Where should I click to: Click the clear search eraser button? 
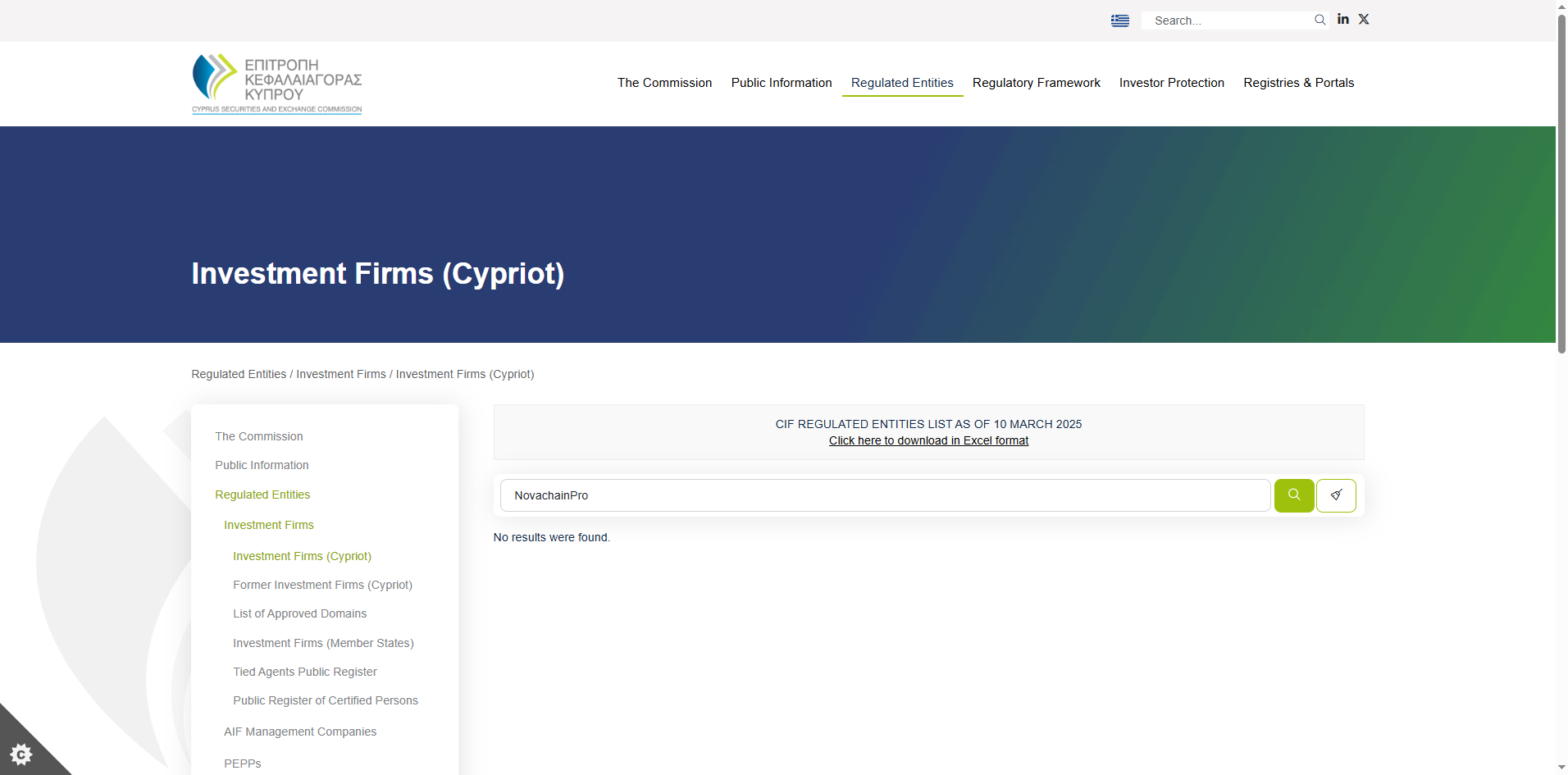(1336, 495)
